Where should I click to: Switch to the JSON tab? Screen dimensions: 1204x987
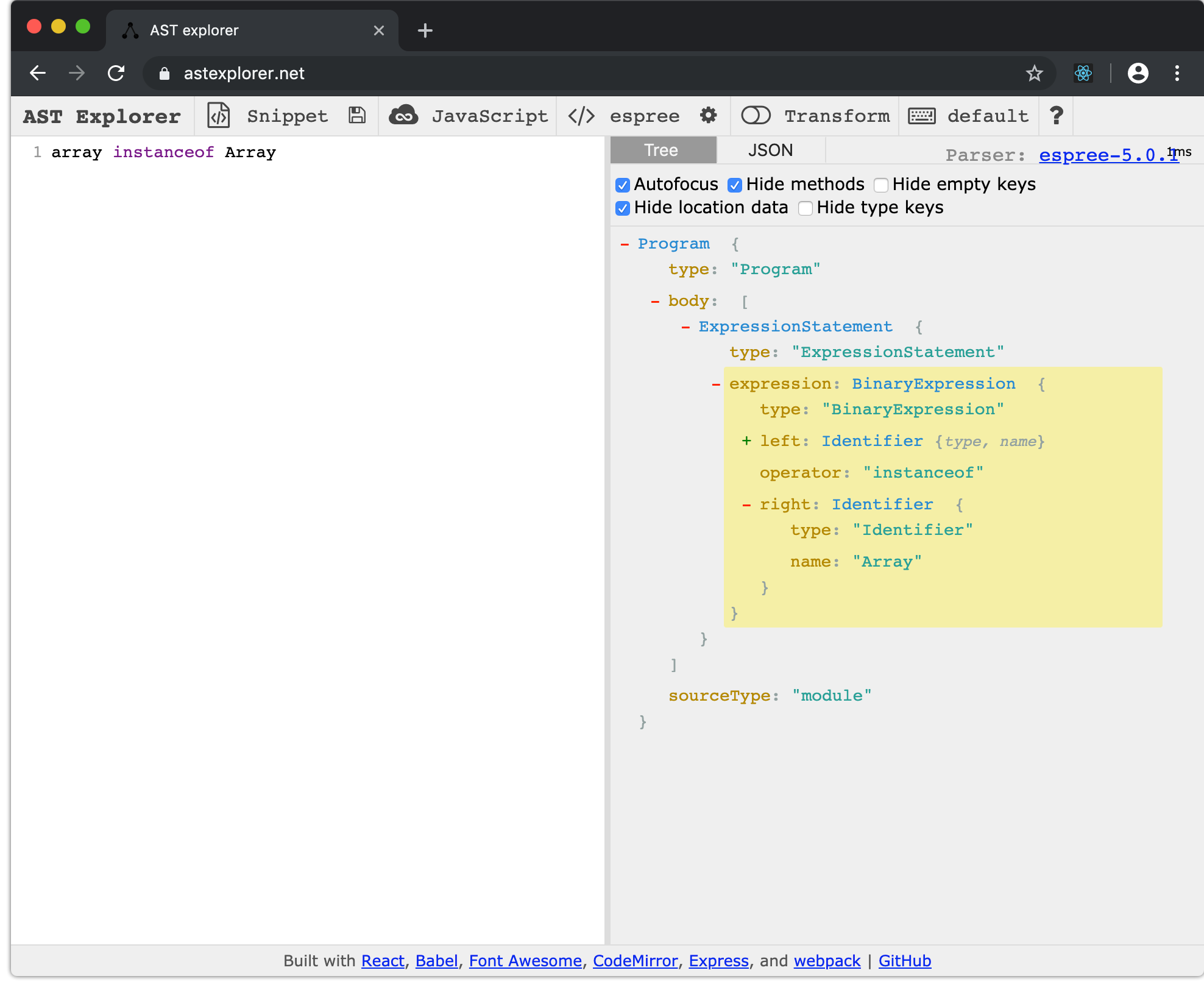770,150
